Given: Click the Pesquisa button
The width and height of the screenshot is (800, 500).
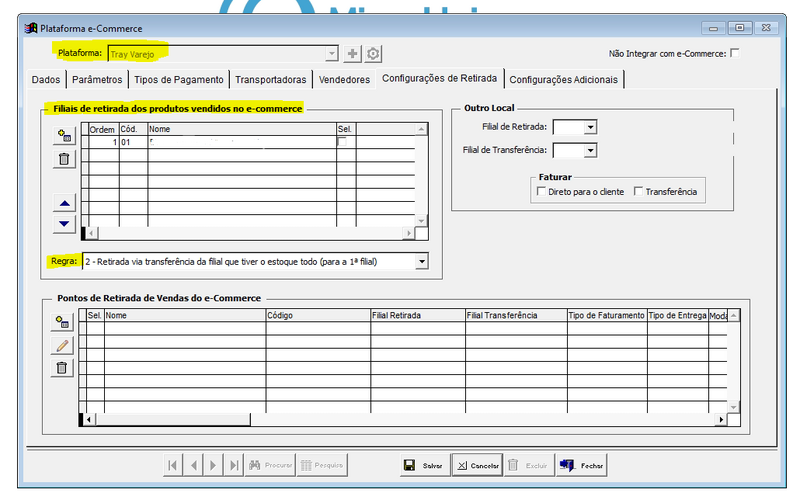Looking at the screenshot, I should pyautogui.click(x=322, y=465).
